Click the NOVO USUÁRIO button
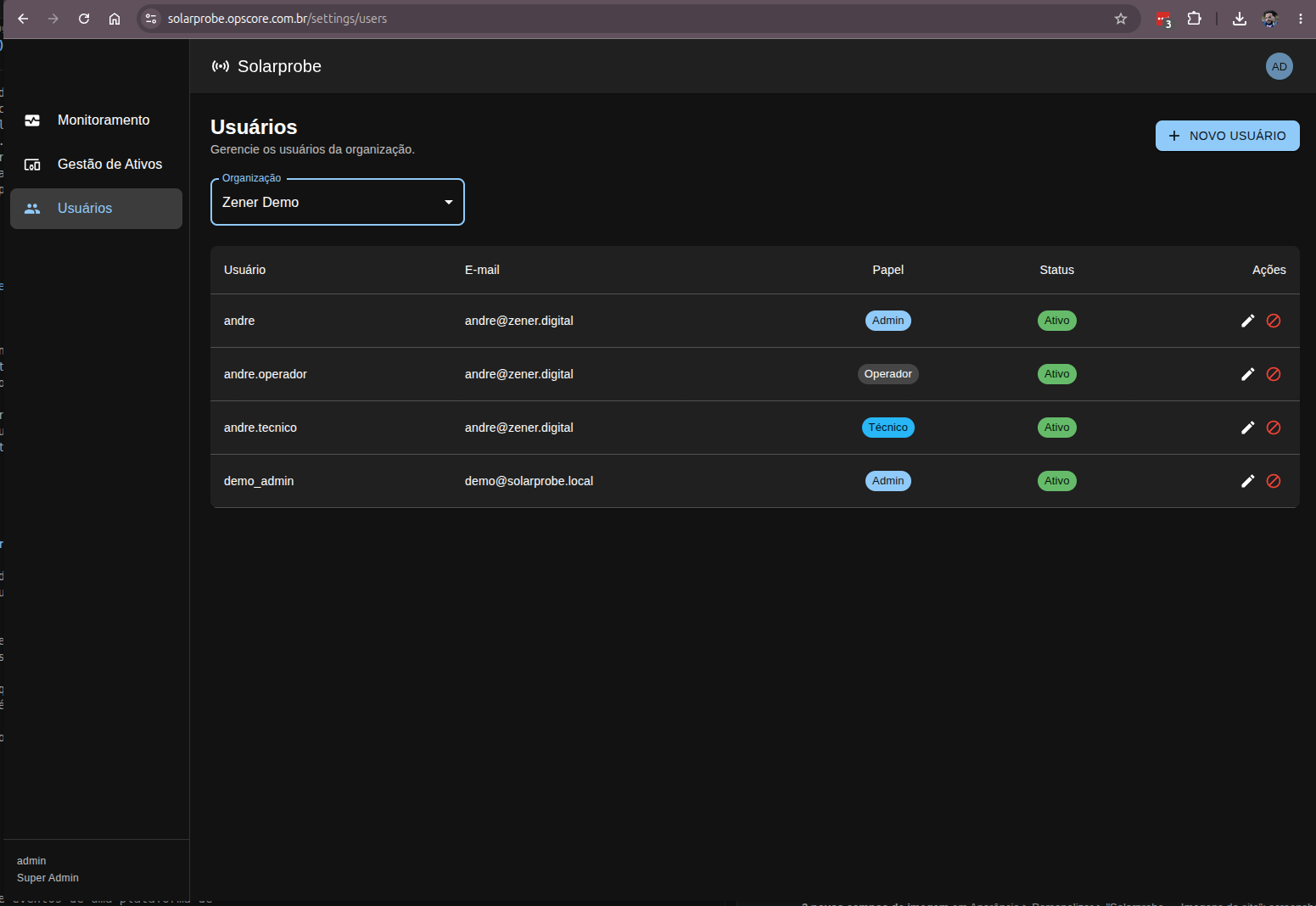Viewport: 1316px width, 906px height. click(1227, 136)
